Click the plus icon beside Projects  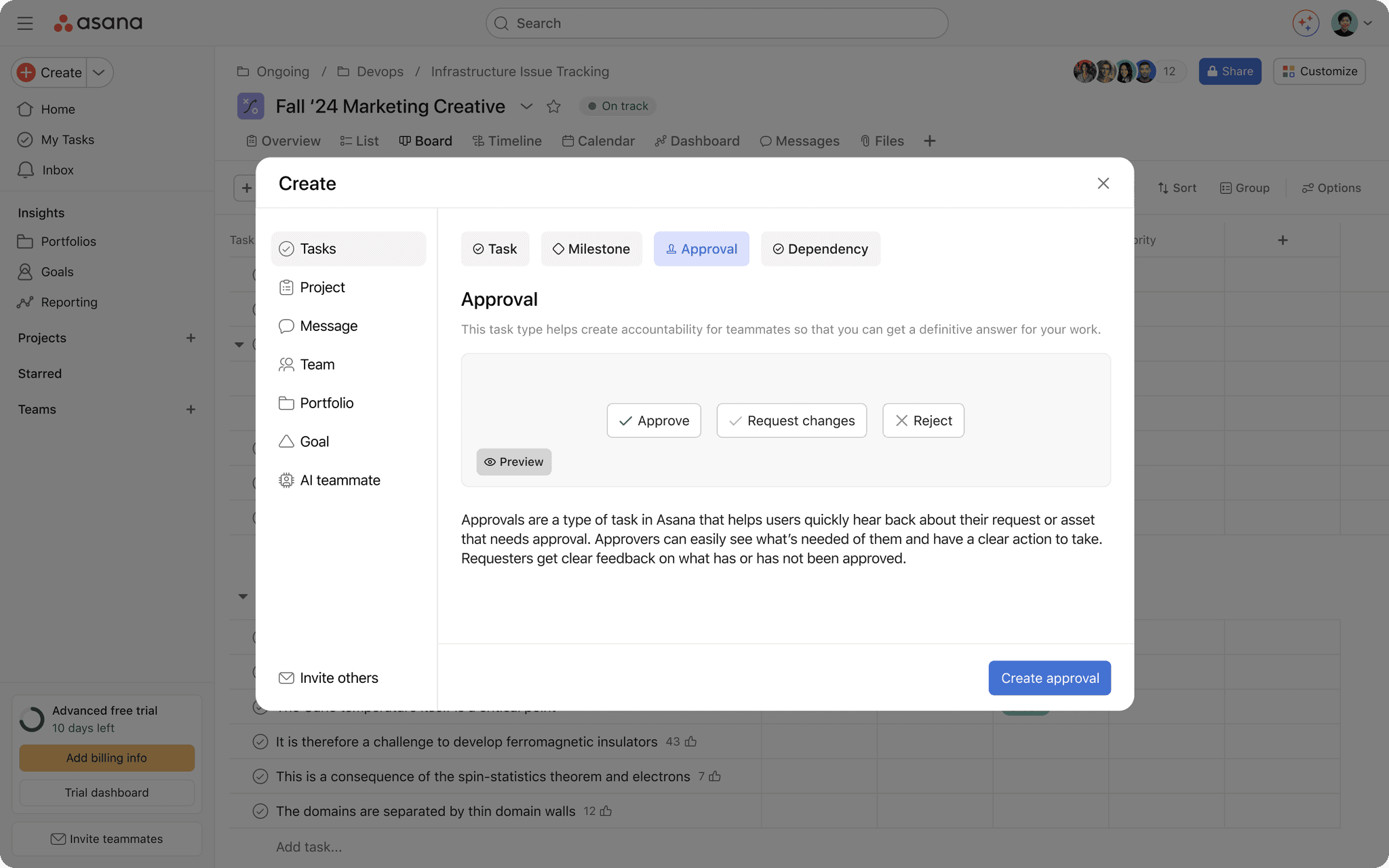(191, 338)
